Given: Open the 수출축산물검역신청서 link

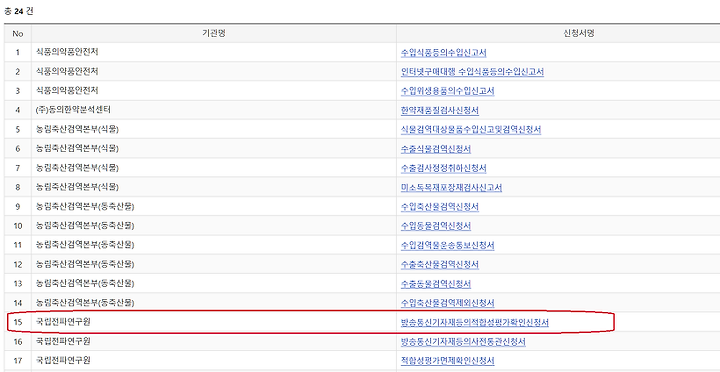Looking at the screenshot, I should [x=440, y=265].
